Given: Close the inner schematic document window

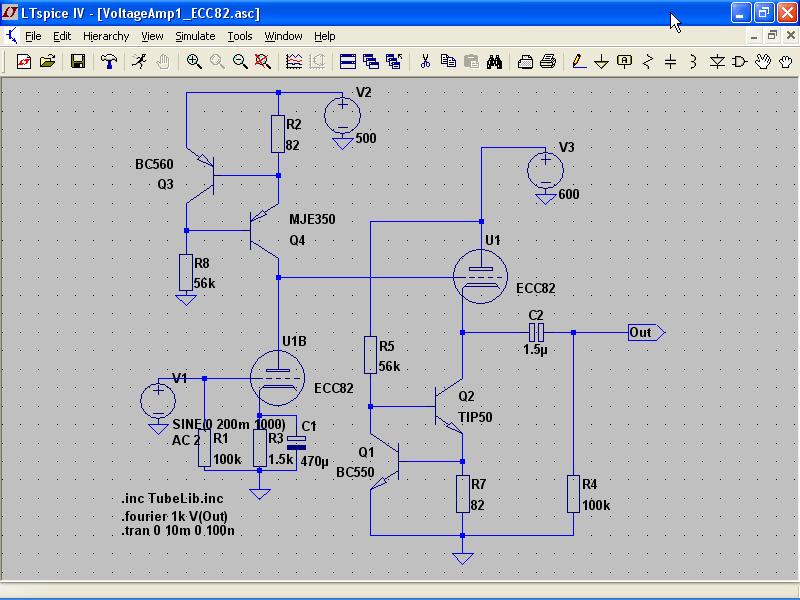Looking at the screenshot, I should pyautogui.click(x=790, y=36).
